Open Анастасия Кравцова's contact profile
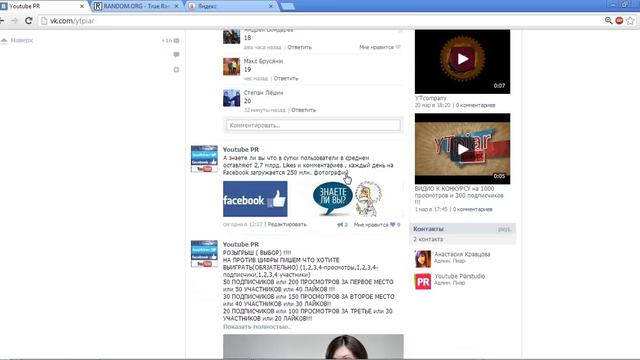The image size is (640, 360). click(462, 254)
